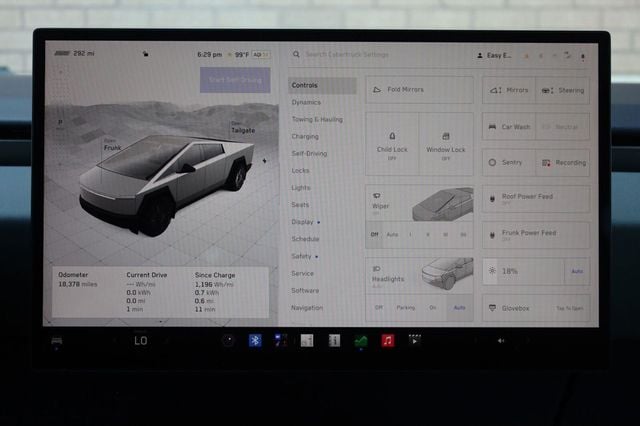Open Mirrors adjustment
The width and height of the screenshot is (640, 426).
[x=509, y=90]
